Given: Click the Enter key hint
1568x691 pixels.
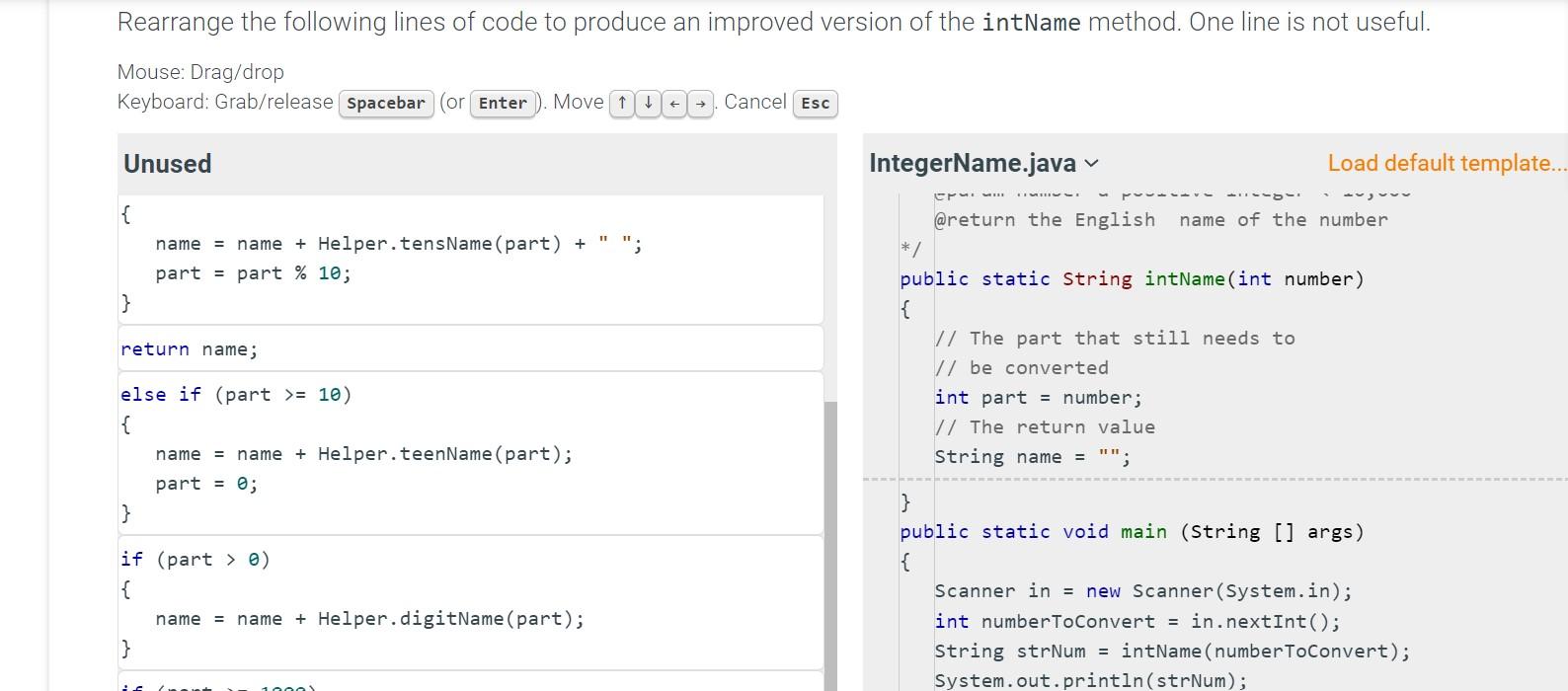Looking at the screenshot, I should tap(503, 104).
